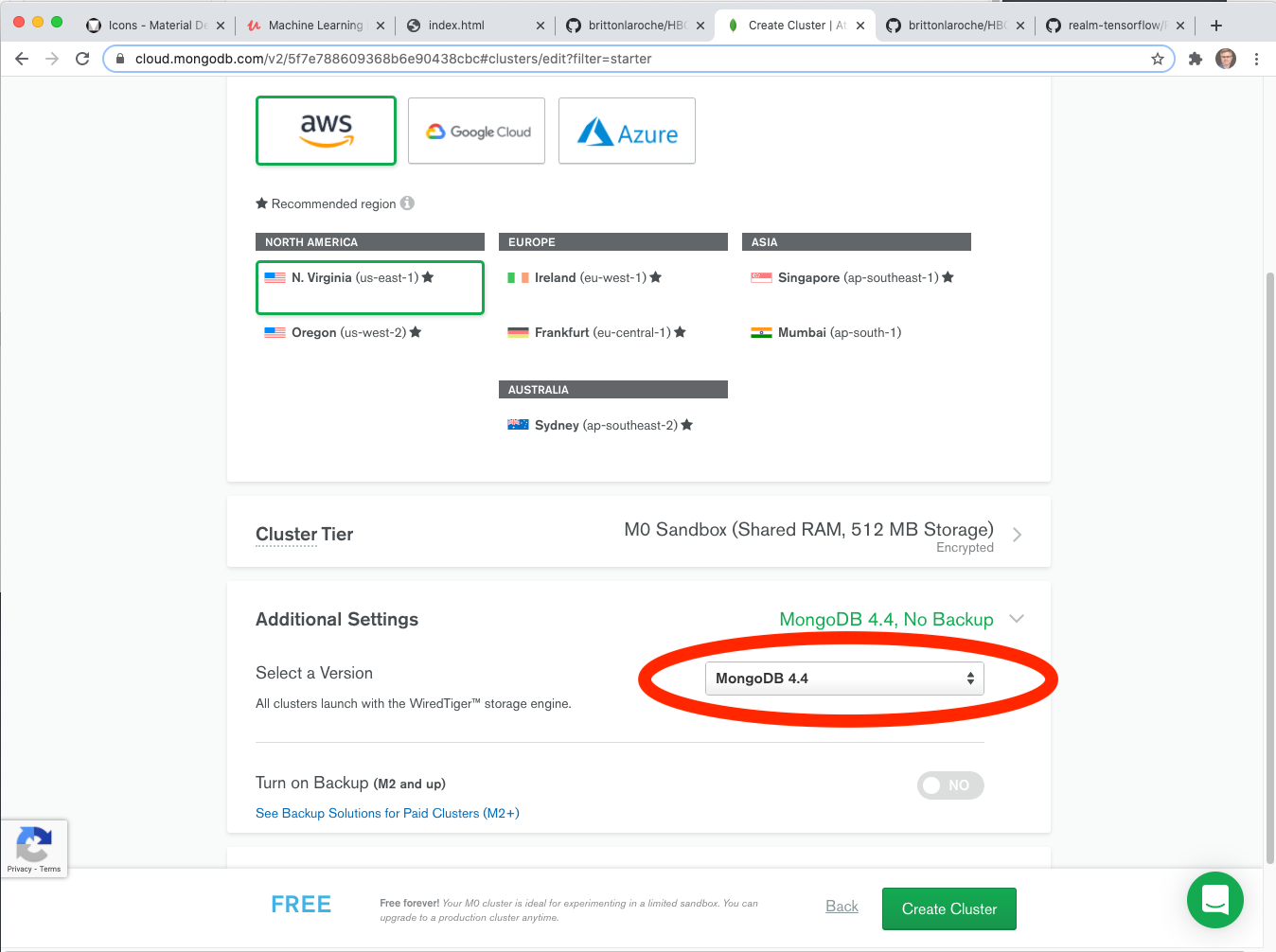Click the Create Cluster button
The height and width of the screenshot is (952, 1276).
point(949,908)
